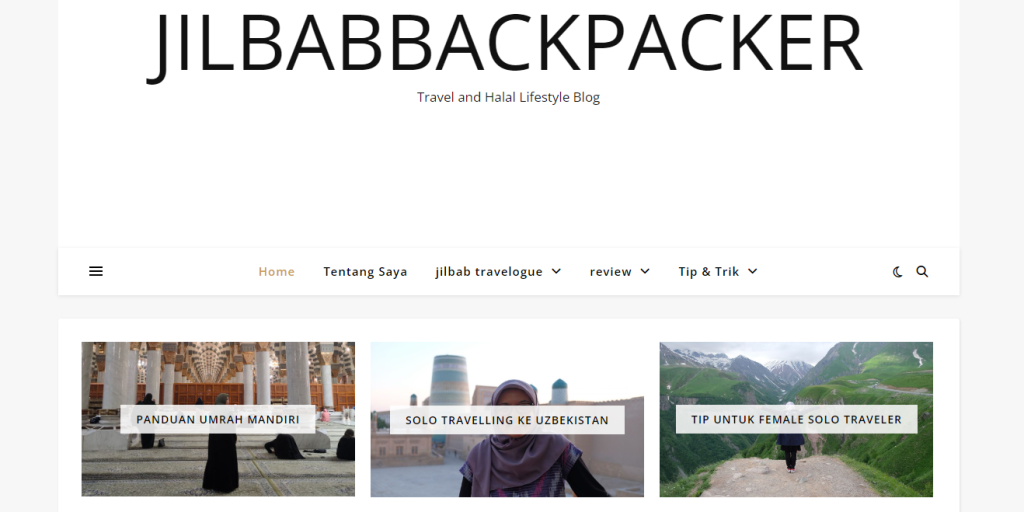Expand the jilbab travelogue chevron arrow
This screenshot has width=1024, height=512.
(x=556, y=271)
